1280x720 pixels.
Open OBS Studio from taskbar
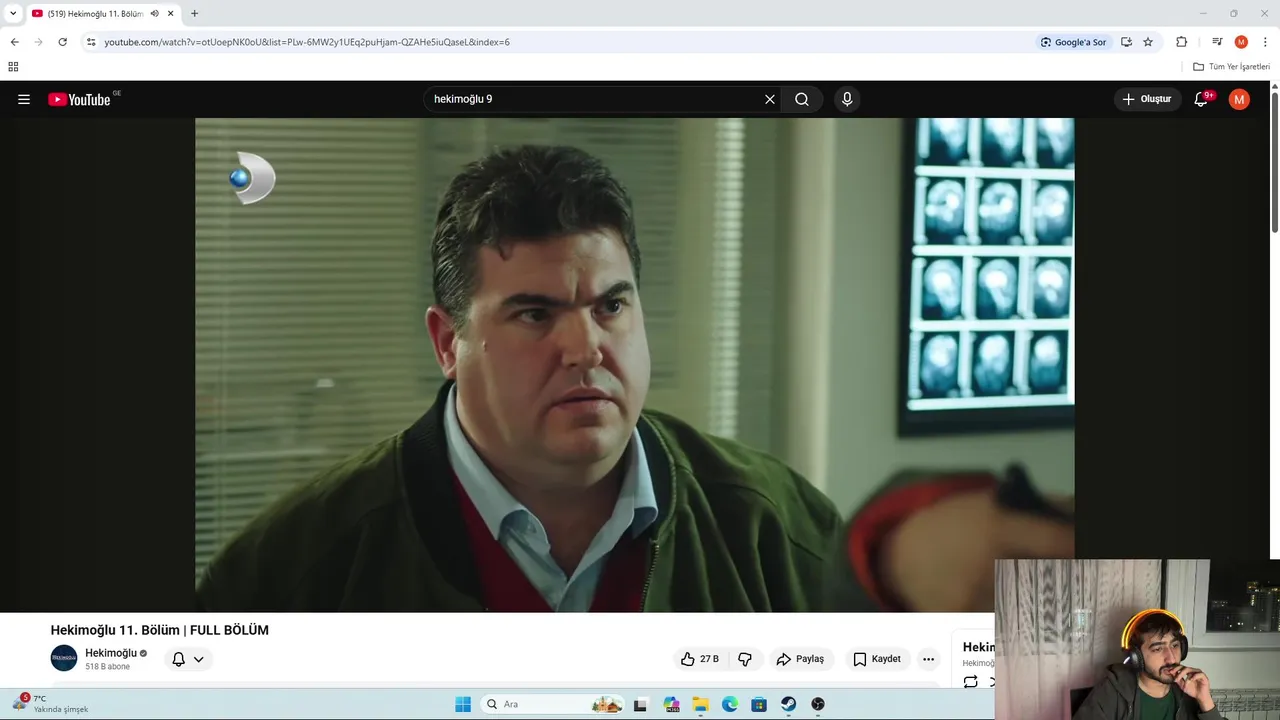coord(818,704)
